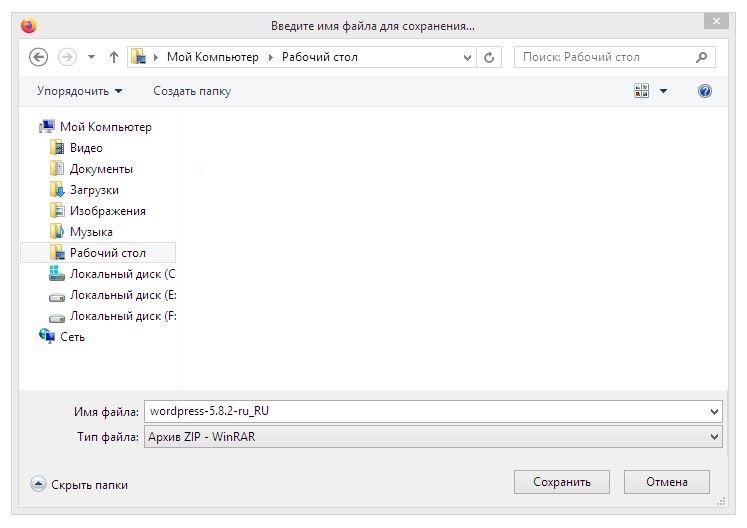Select Рабочий стол breadcrumb in address bar
747x528 pixels.
320,57
